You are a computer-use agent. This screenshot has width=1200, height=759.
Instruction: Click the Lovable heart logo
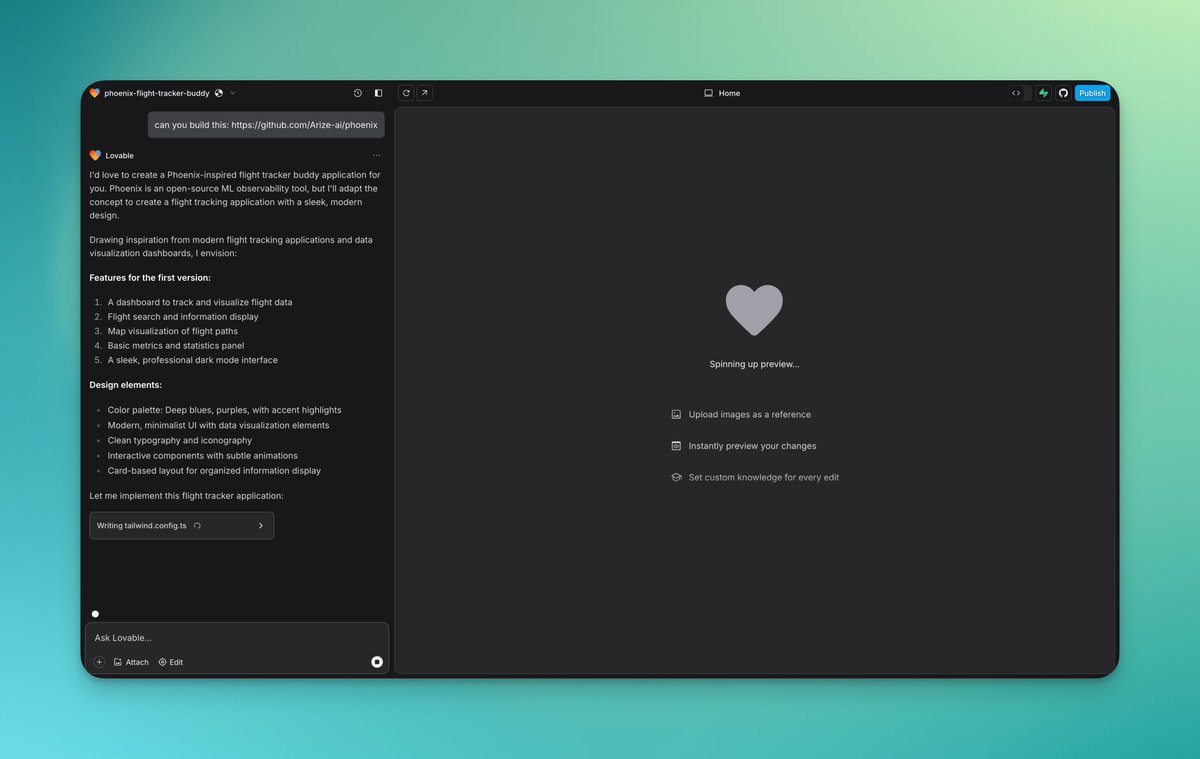94,93
